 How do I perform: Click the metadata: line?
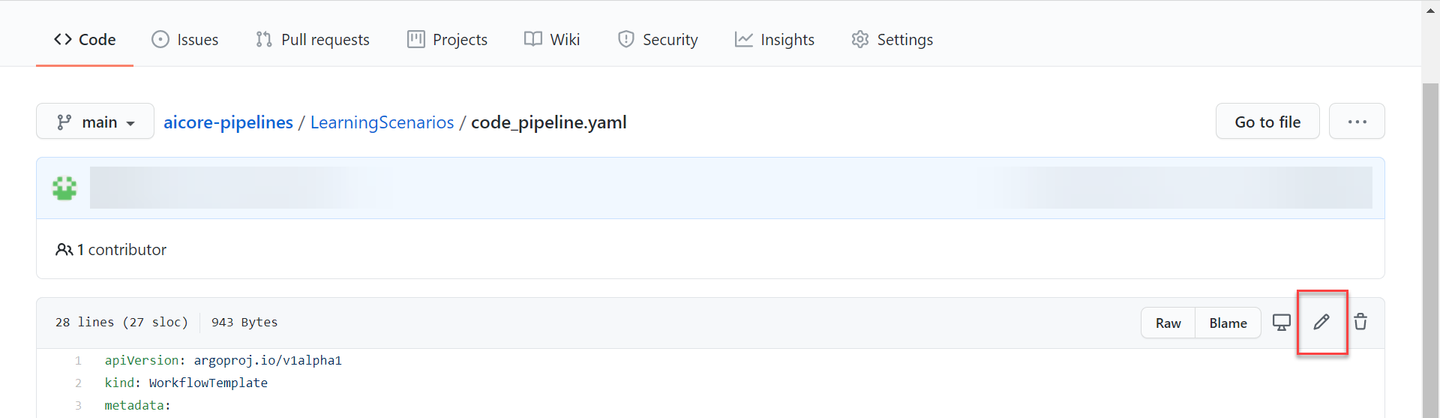tap(138, 405)
